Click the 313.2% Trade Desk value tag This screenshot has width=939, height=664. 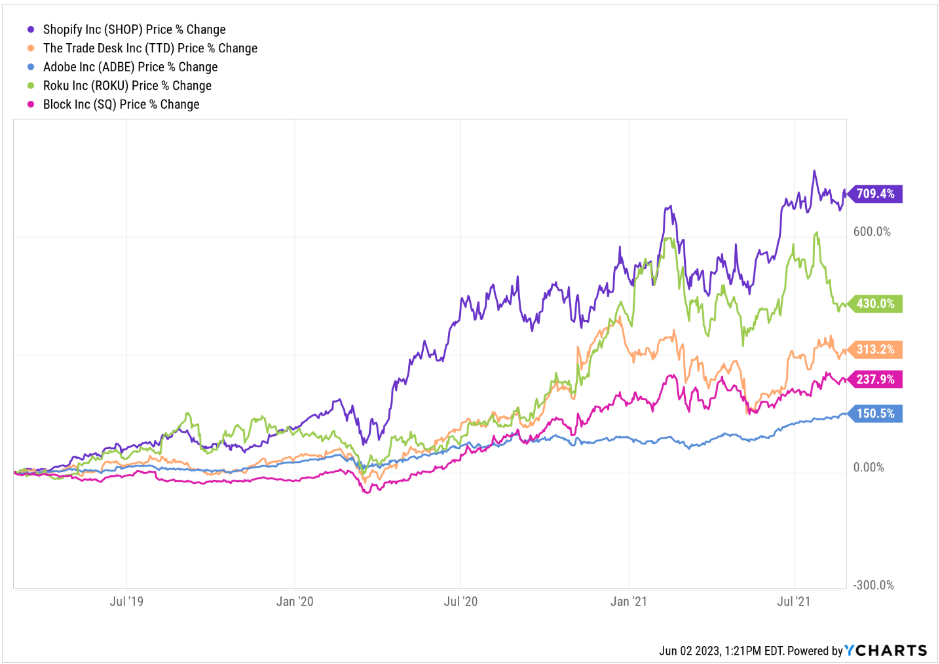click(x=876, y=349)
